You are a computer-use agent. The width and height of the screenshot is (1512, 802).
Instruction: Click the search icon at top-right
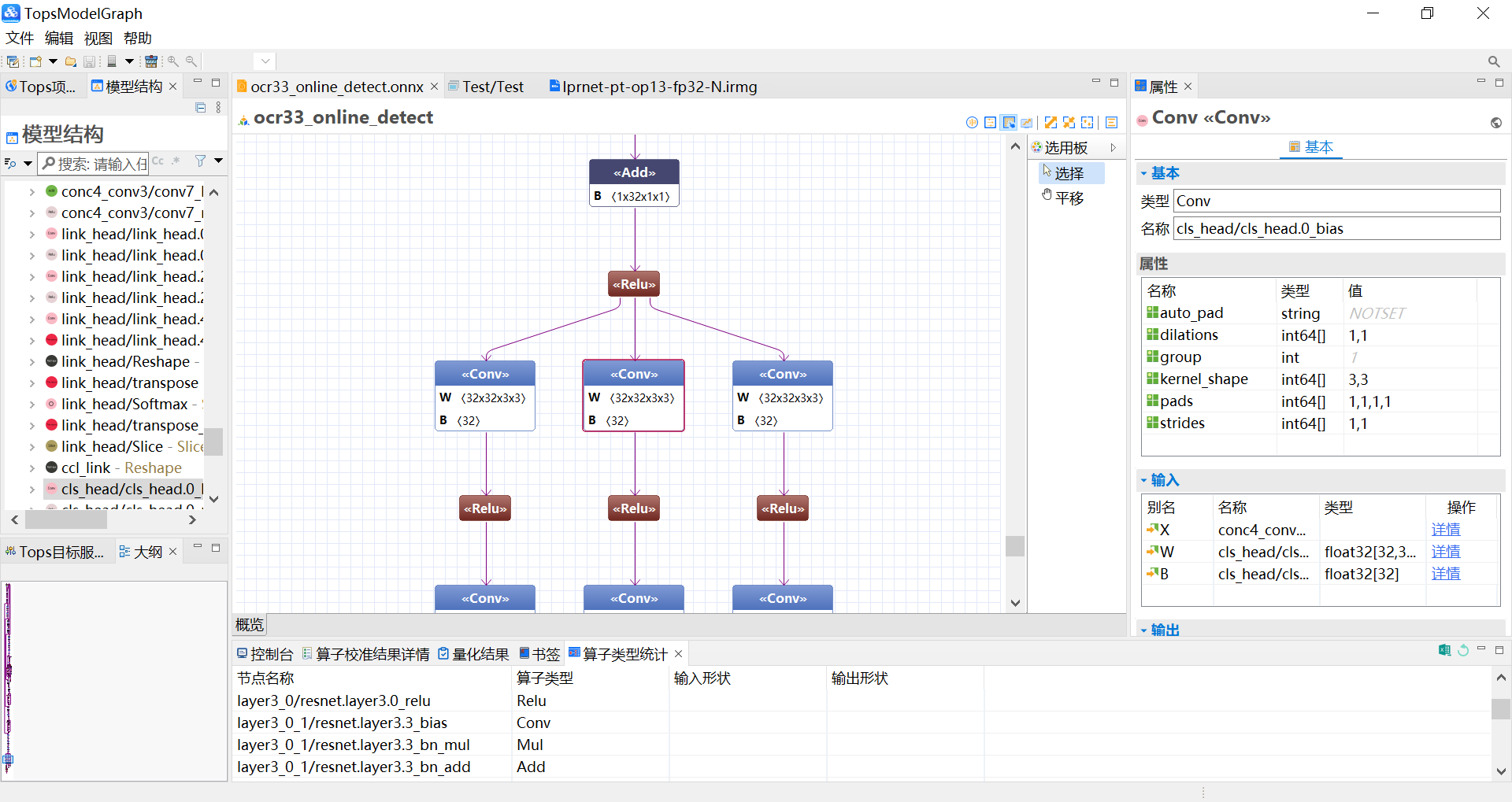click(x=1493, y=61)
